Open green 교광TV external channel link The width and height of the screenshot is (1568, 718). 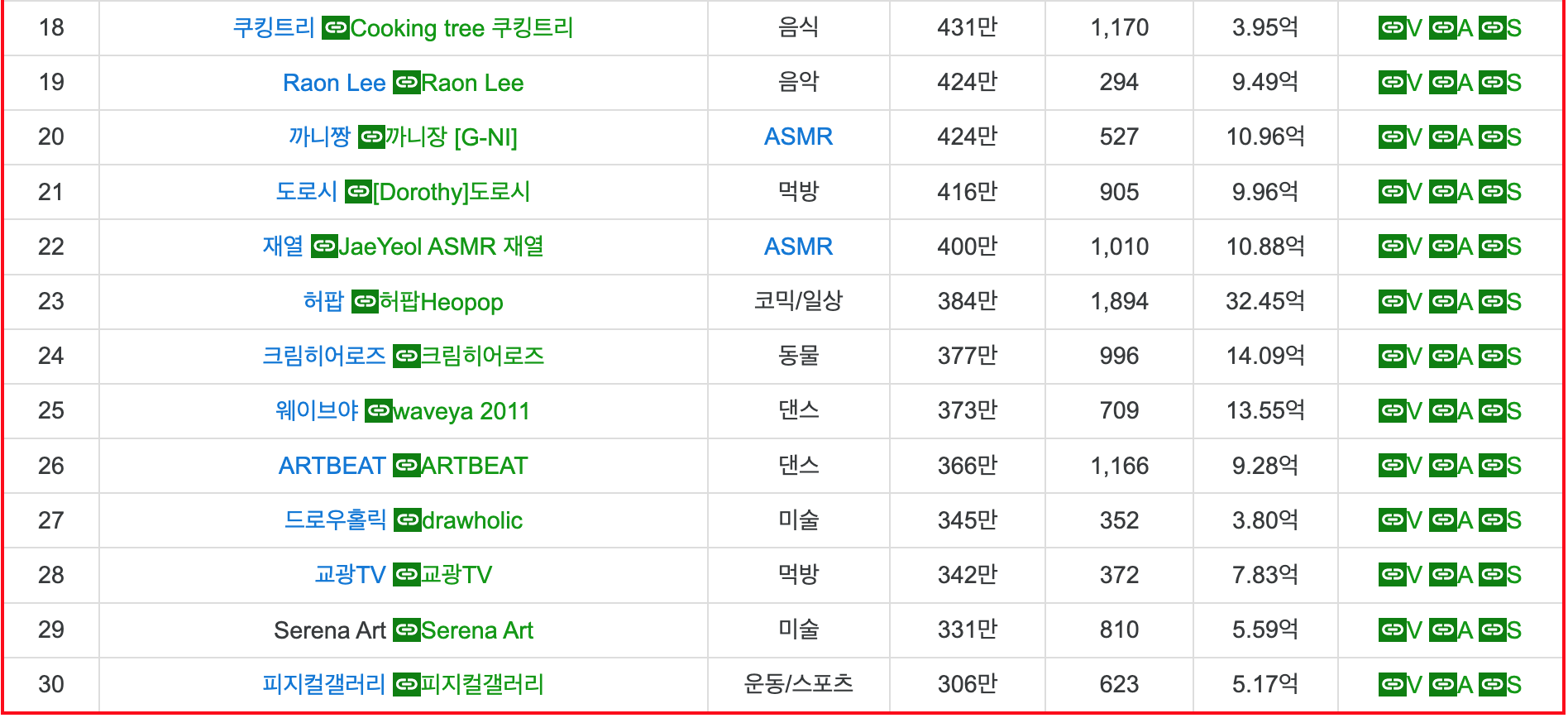pyautogui.click(x=442, y=575)
